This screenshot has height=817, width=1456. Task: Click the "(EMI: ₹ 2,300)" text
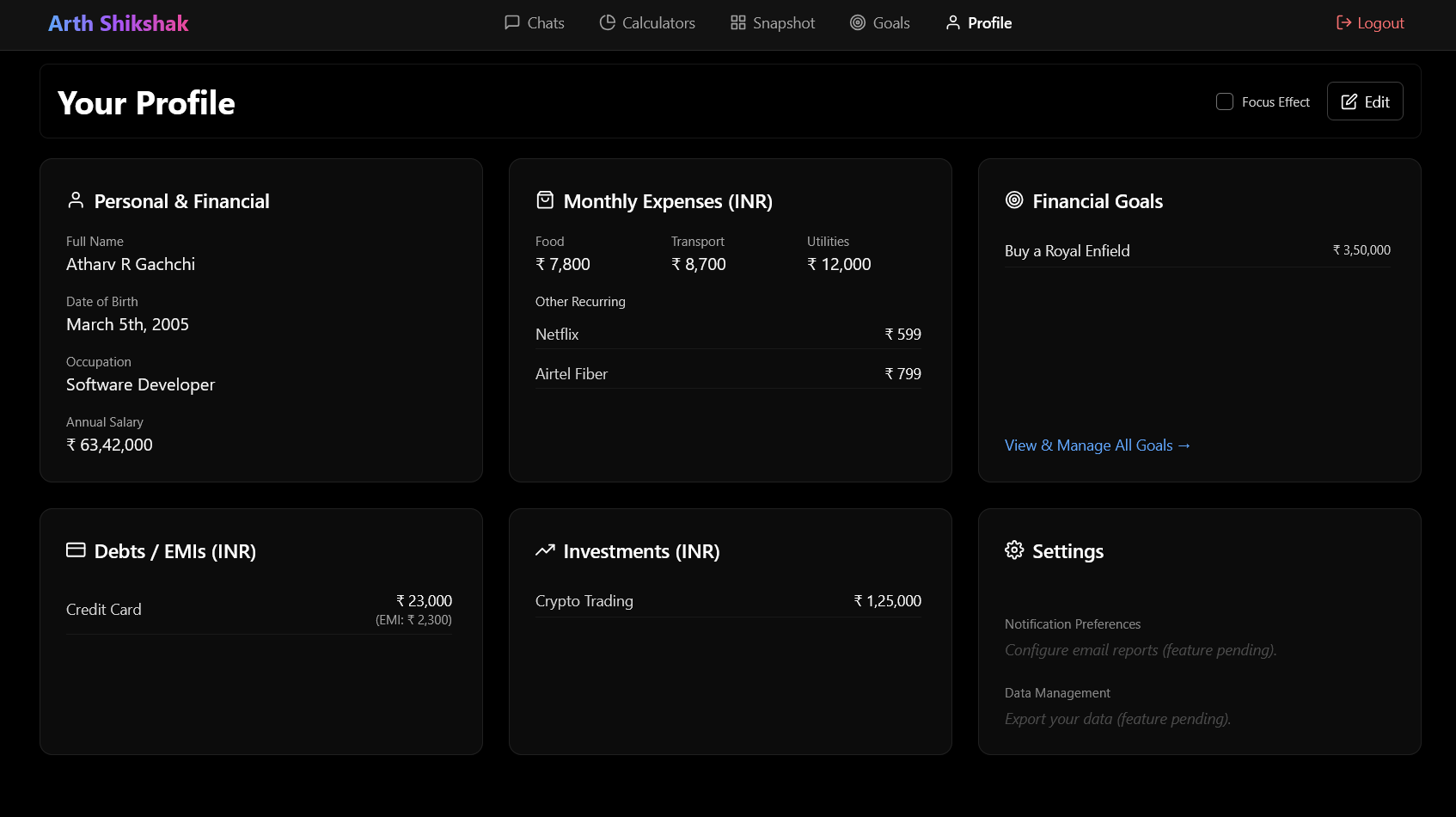(x=413, y=620)
